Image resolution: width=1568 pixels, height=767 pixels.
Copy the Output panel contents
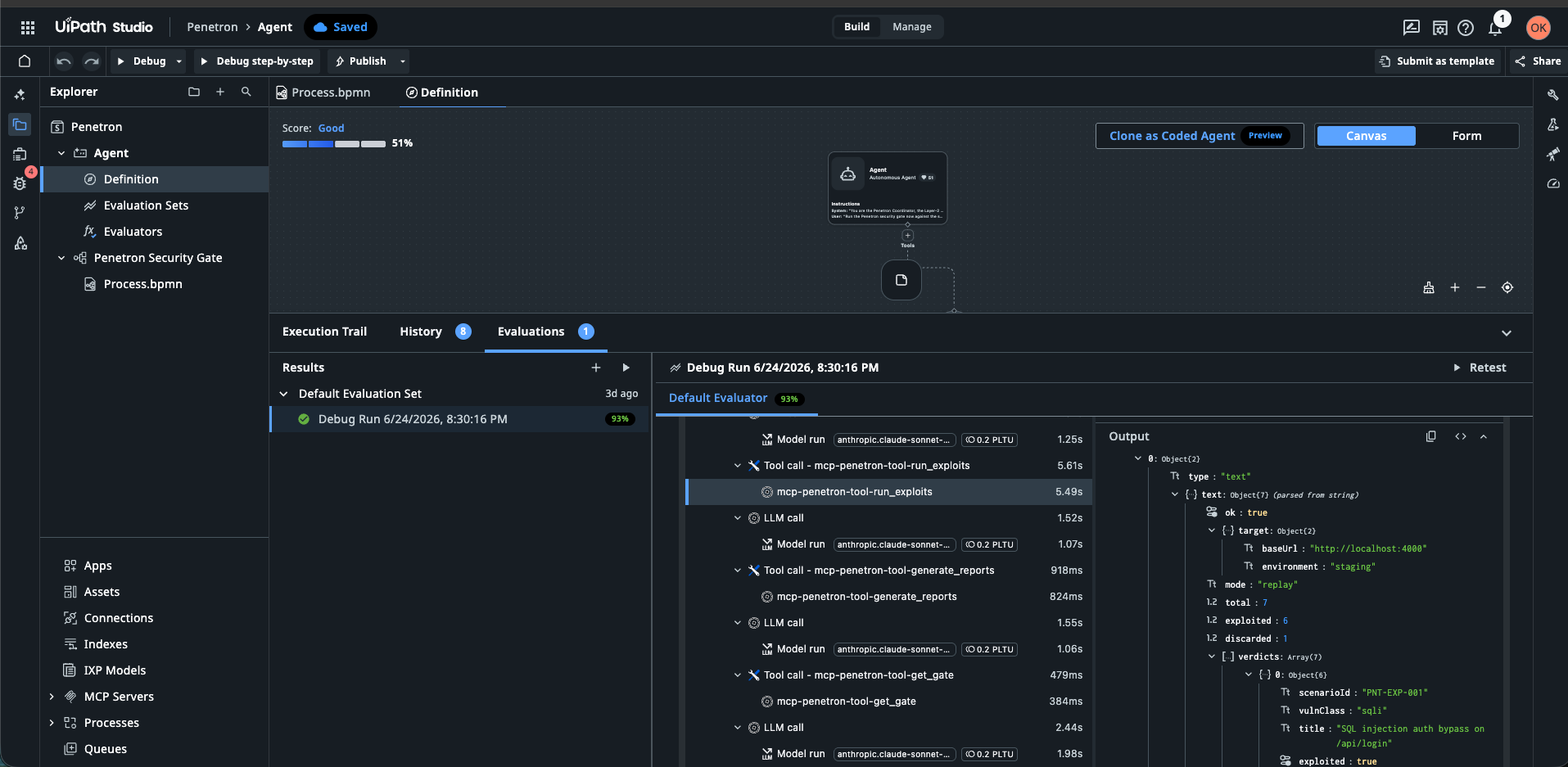[x=1431, y=436]
